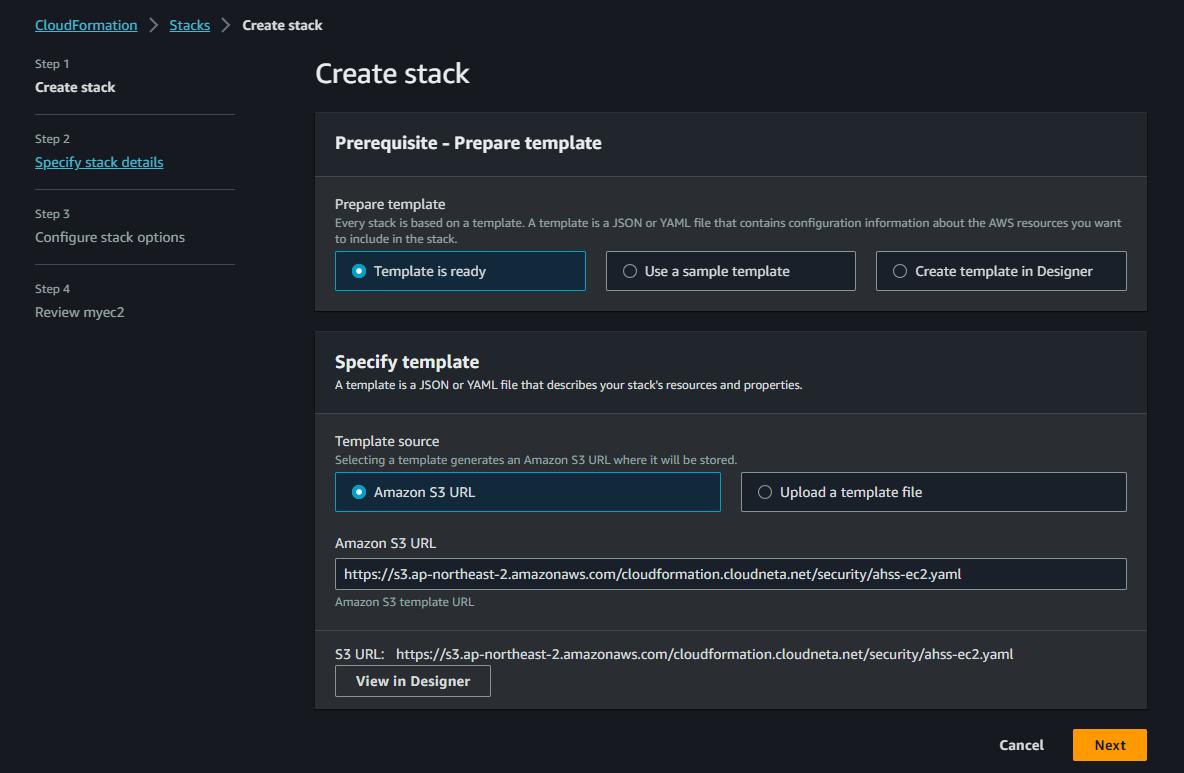Cancel the stack creation
The height and width of the screenshot is (773, 1184).
(x=1021, y=745)
